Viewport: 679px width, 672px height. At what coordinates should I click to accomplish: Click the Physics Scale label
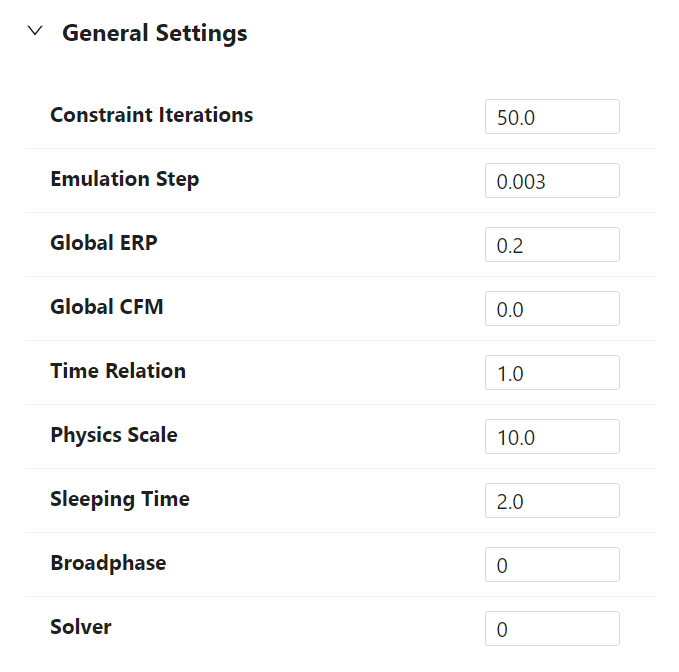pos(114,435)
